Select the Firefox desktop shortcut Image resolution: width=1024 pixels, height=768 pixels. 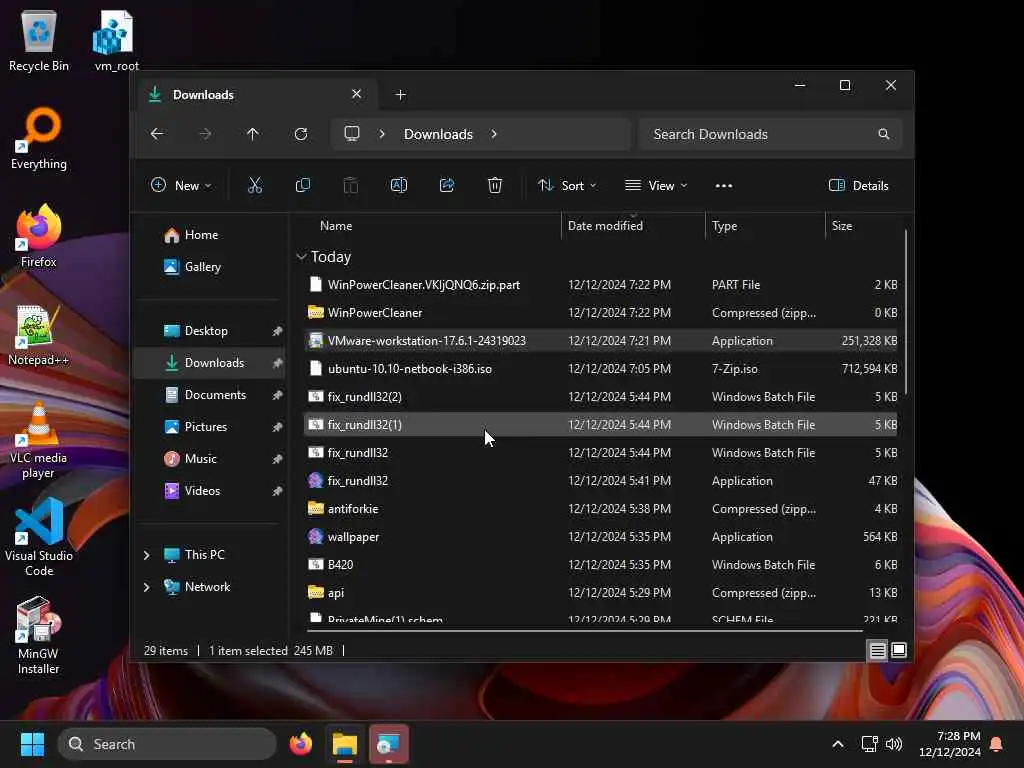point(39,236)
